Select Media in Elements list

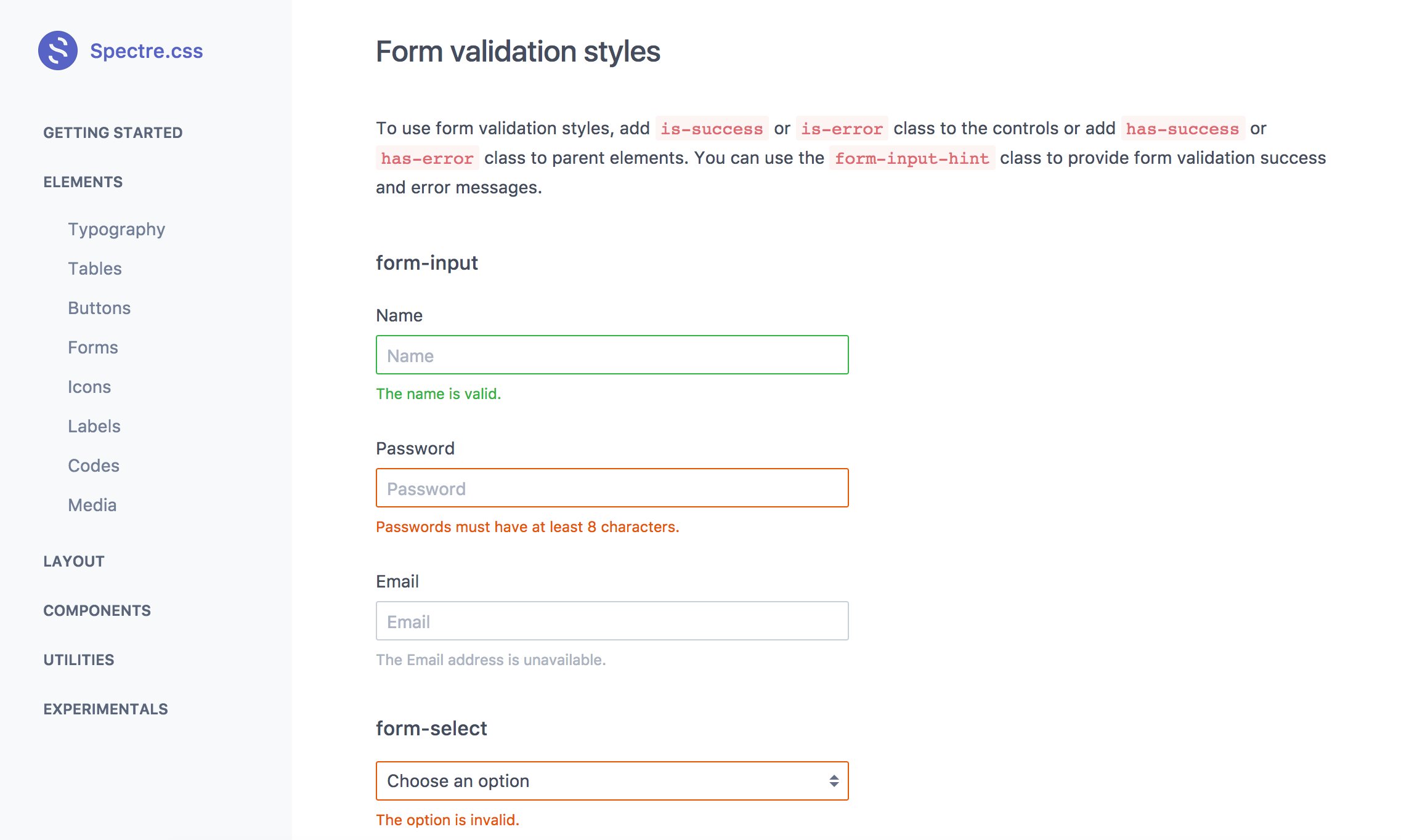pos(92,505)
